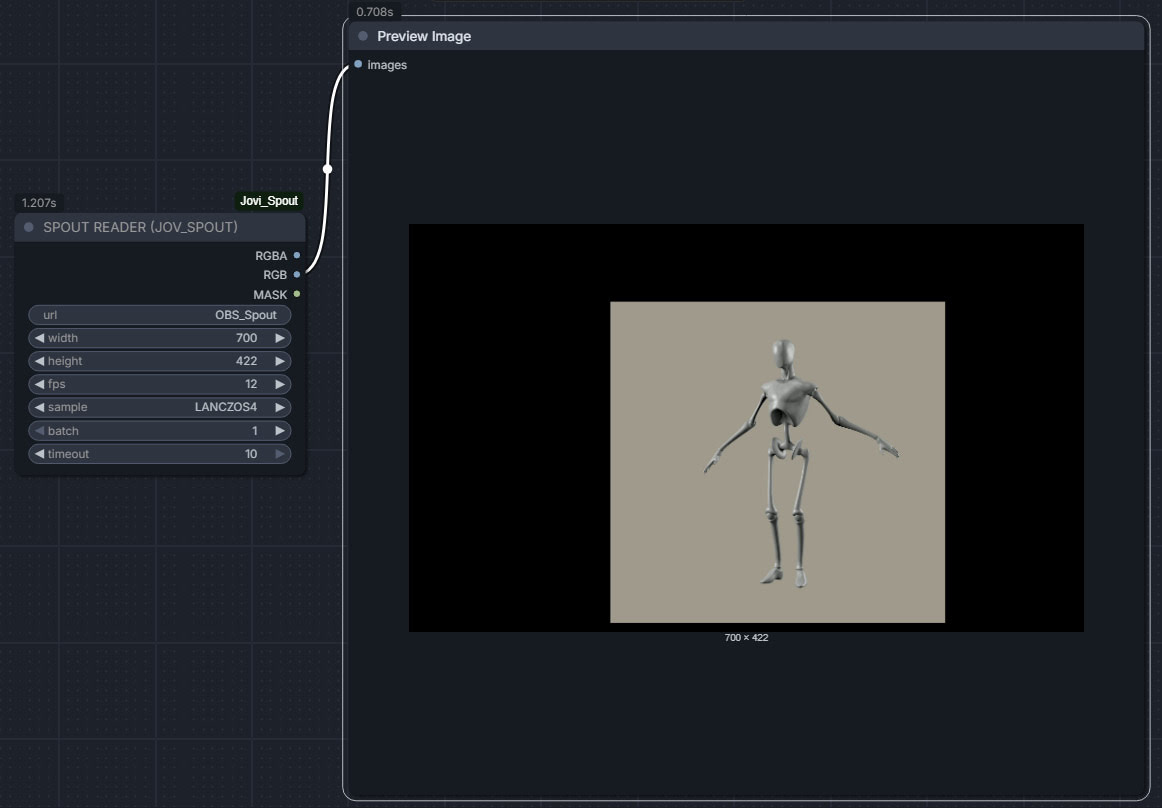Increase fps using the right arrow
The height and width of the screenshot is (808, 1162).
tap(280, 384)
